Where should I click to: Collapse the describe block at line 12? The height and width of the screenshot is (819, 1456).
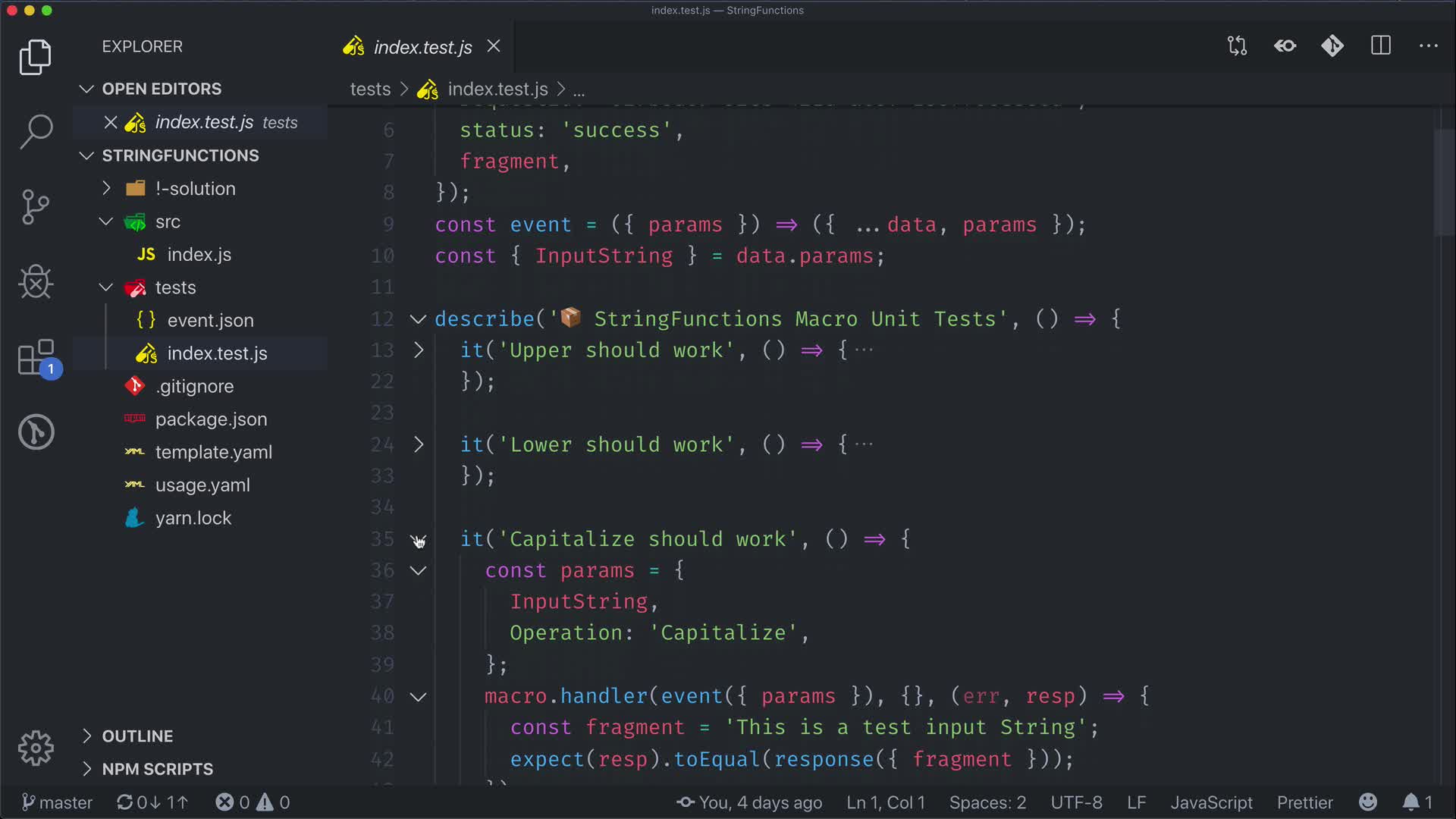pyautogui.click(x=418, y=319)
